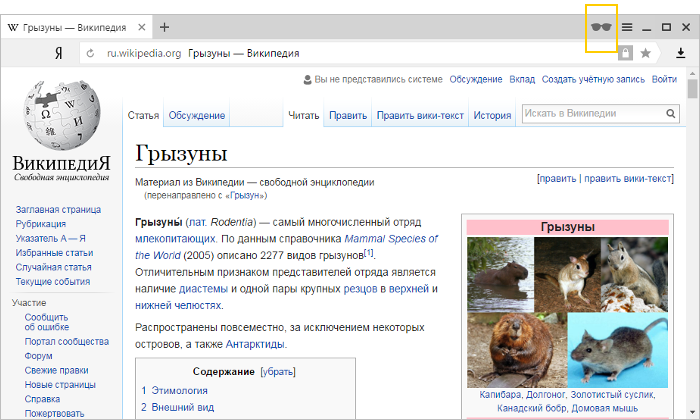Click the footnote reference [1]
Viewport: 700px width, 420px height.
[x=368, y=253]
